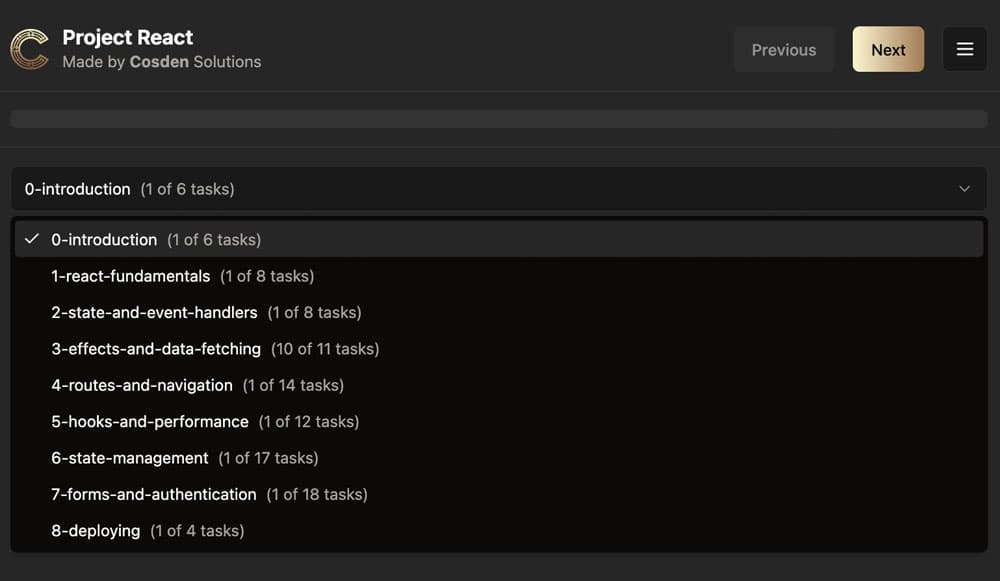Go to the Next task
1000x581 pixels.
888,49
